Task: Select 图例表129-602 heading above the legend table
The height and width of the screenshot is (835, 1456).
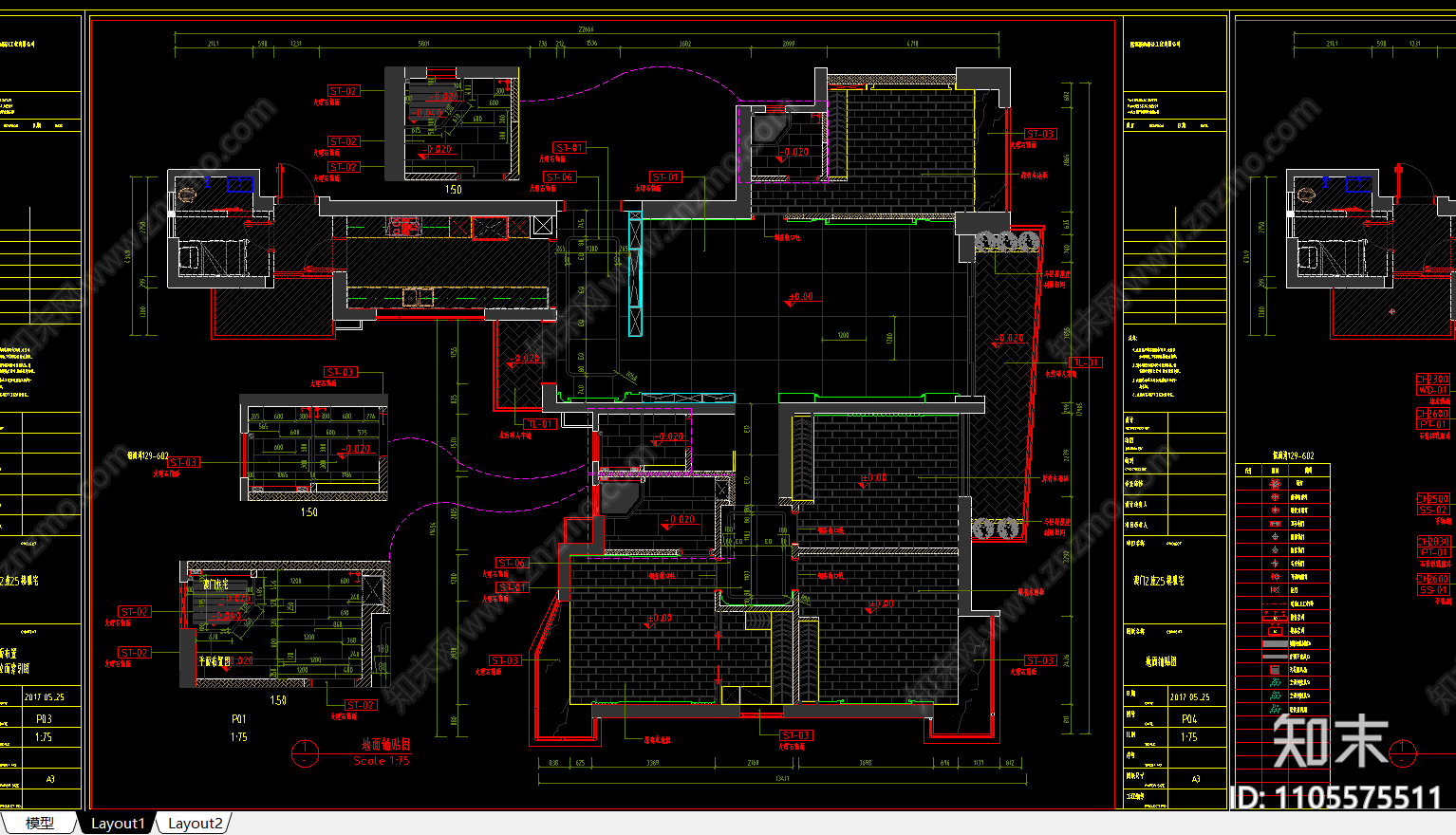Action: point(1293,455)
